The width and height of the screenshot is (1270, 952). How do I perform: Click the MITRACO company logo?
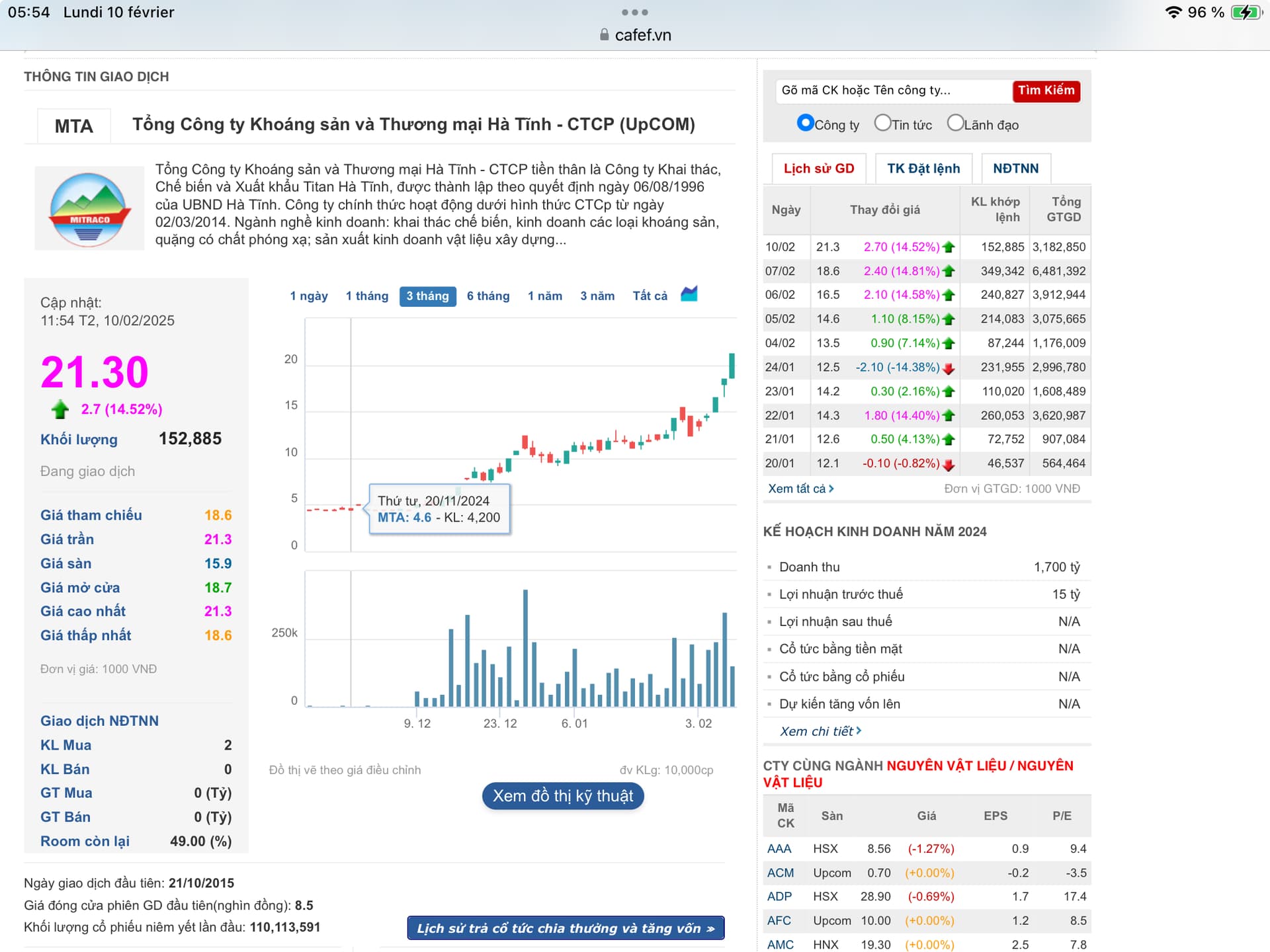(89, 209)
